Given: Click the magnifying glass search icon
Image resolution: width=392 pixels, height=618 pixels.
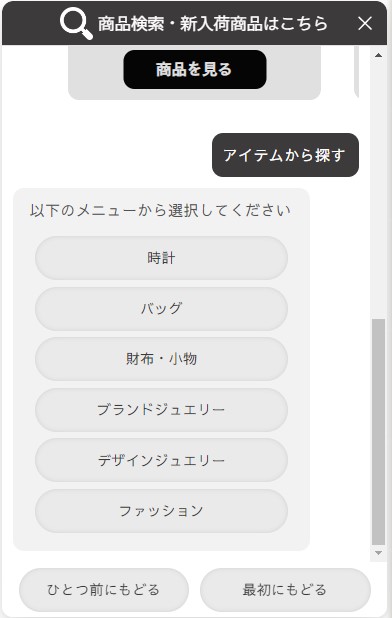Looking at the screenshot, I should pyautogui.click(x=76, y=24).
